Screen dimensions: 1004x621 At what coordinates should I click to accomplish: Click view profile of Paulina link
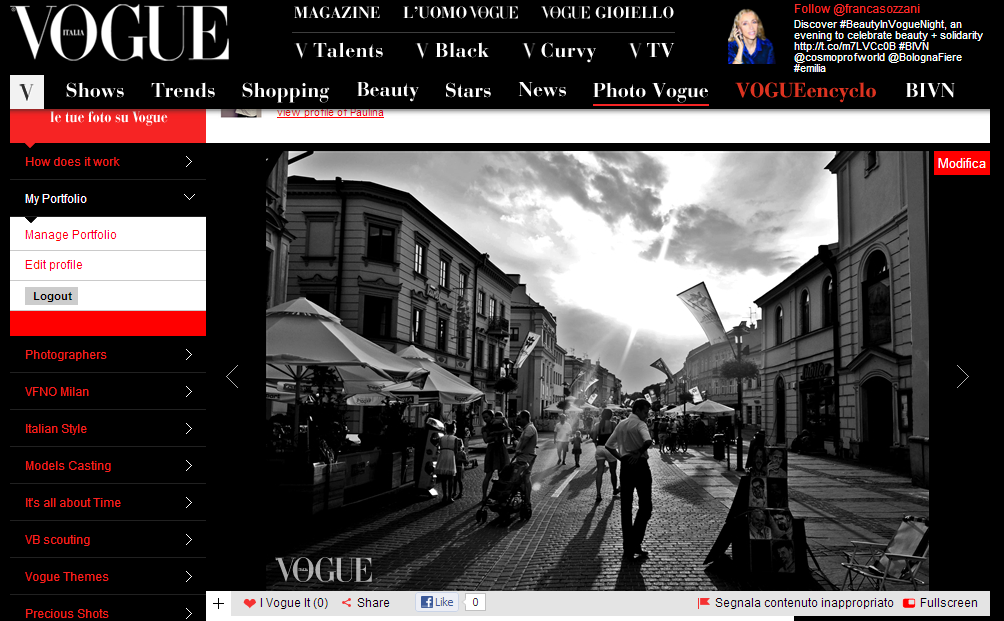[x=330, y=113]
